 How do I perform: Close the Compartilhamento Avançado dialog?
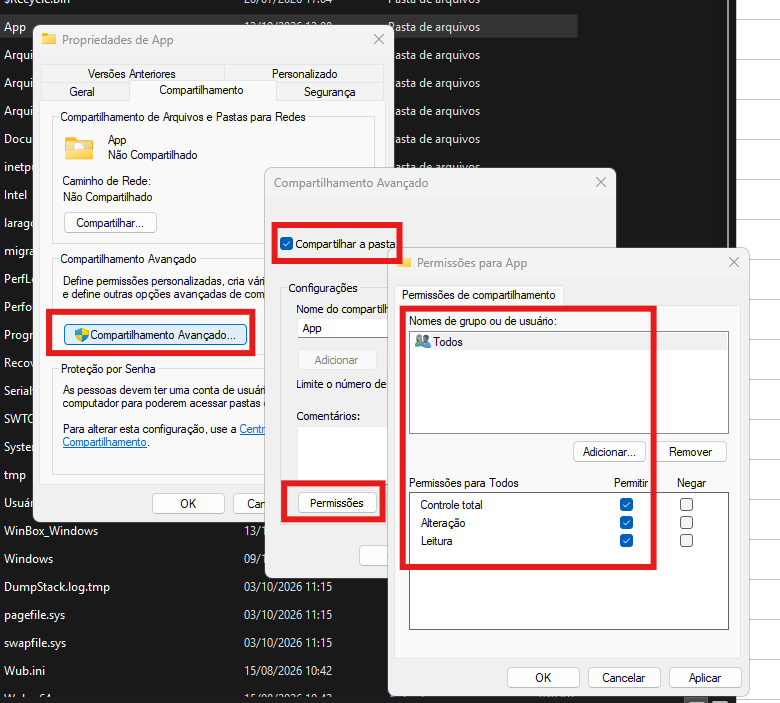[601, 182]
